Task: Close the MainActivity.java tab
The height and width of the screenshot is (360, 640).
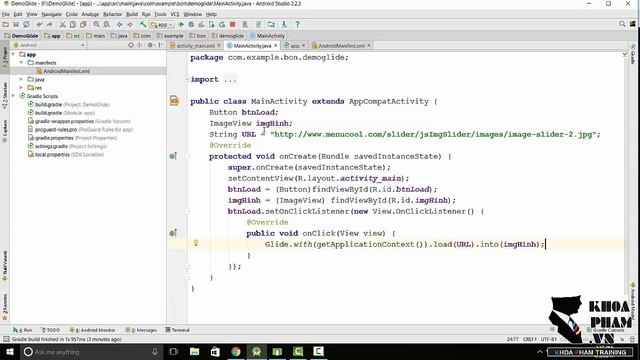Action: point(276,46)
